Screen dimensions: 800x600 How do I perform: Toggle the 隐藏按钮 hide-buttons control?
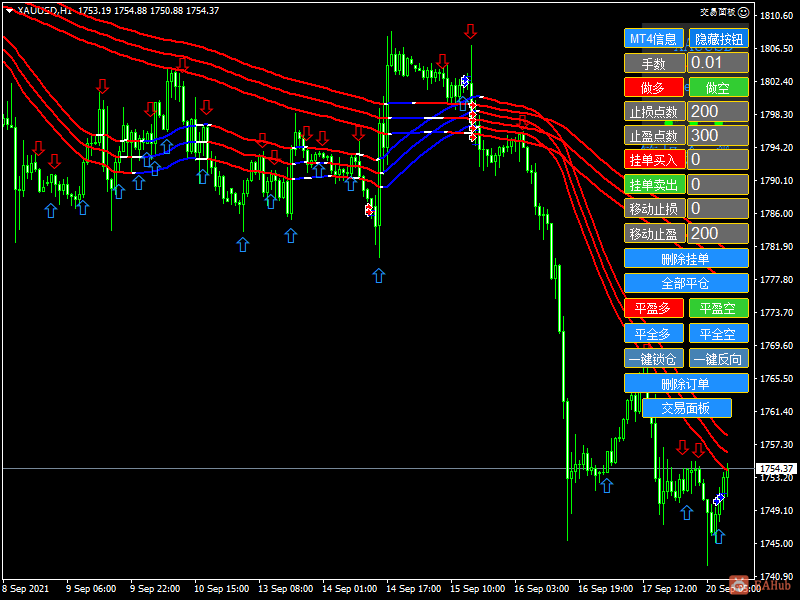coord(719,39)
